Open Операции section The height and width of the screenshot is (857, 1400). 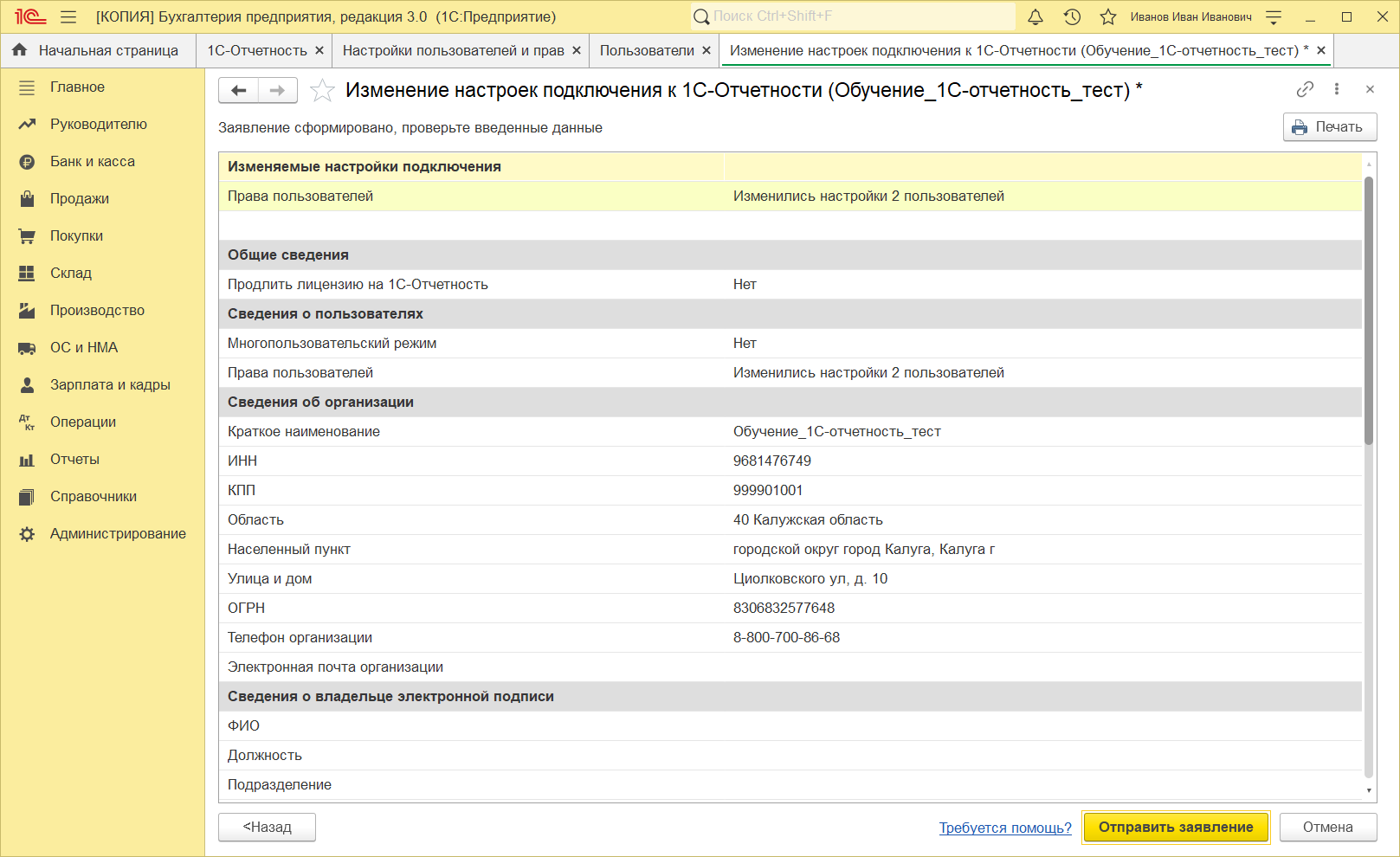(x=103, y=422)
